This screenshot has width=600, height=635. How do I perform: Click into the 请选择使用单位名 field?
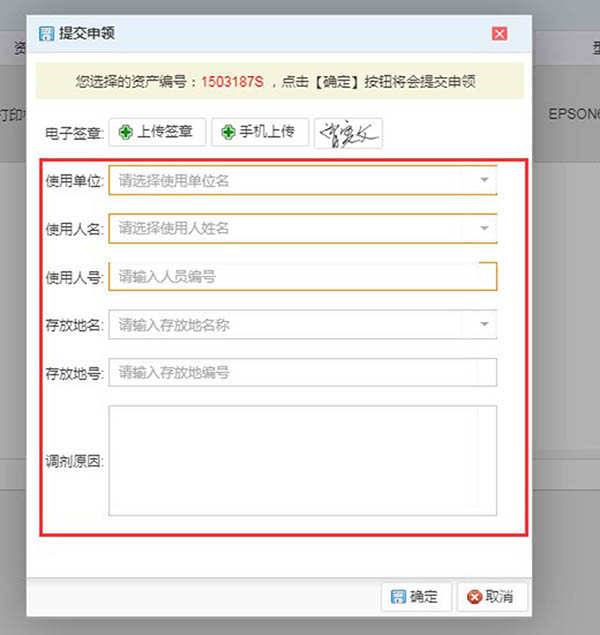pyautogui.click(x=290, y=180)
